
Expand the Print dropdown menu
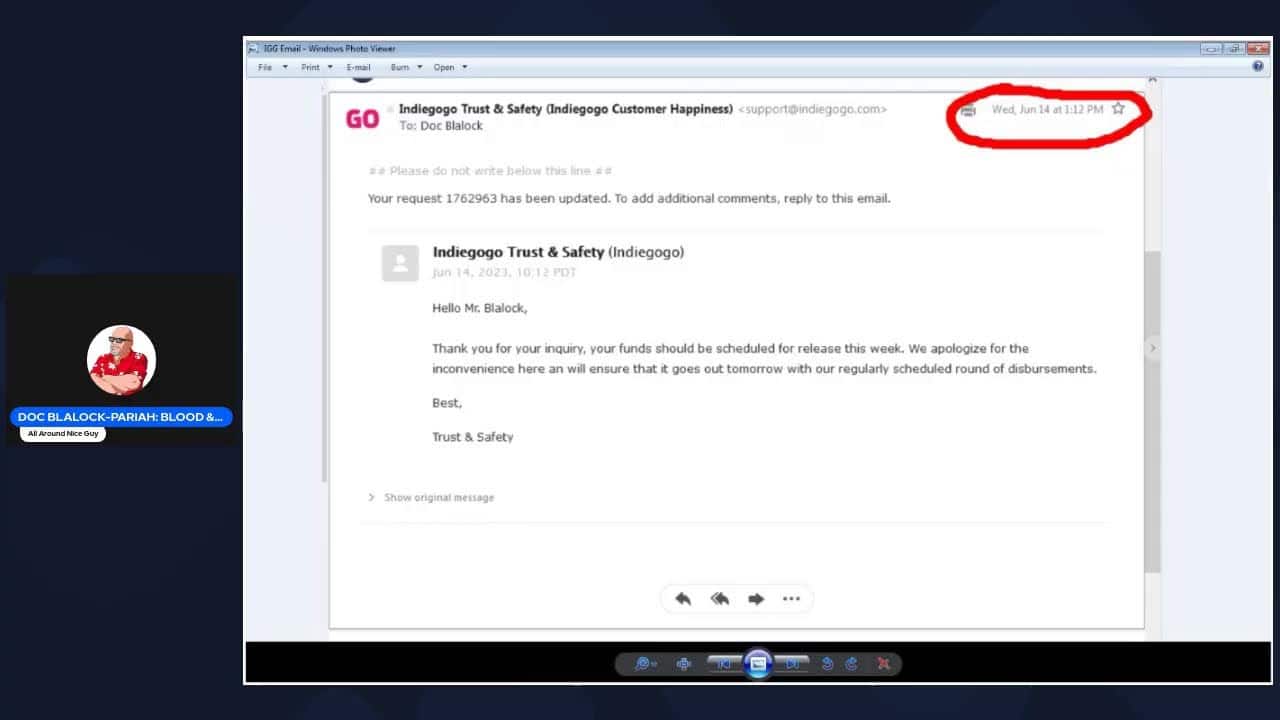pos(317,67)
